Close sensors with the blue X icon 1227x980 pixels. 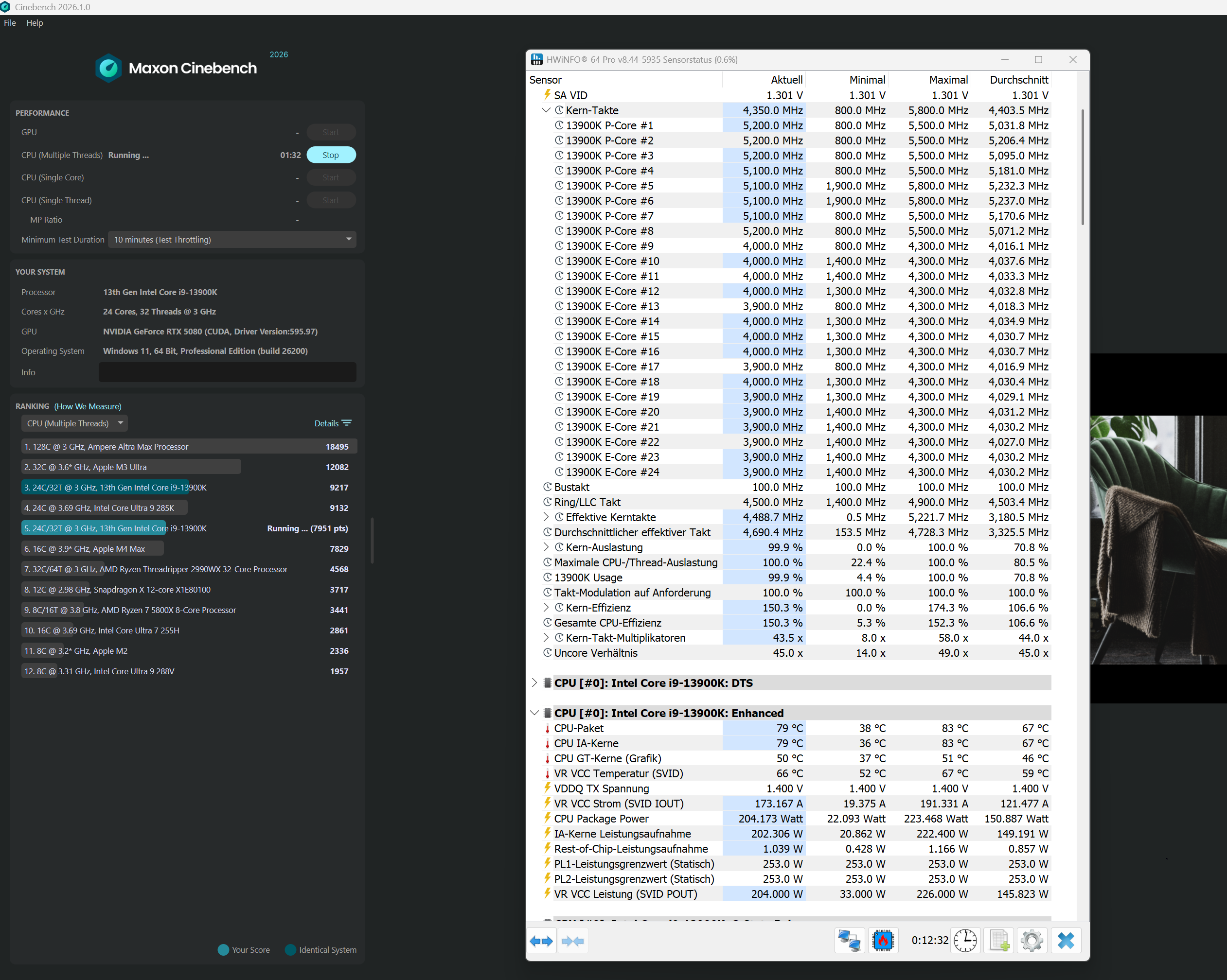(x=1066, y=941)
